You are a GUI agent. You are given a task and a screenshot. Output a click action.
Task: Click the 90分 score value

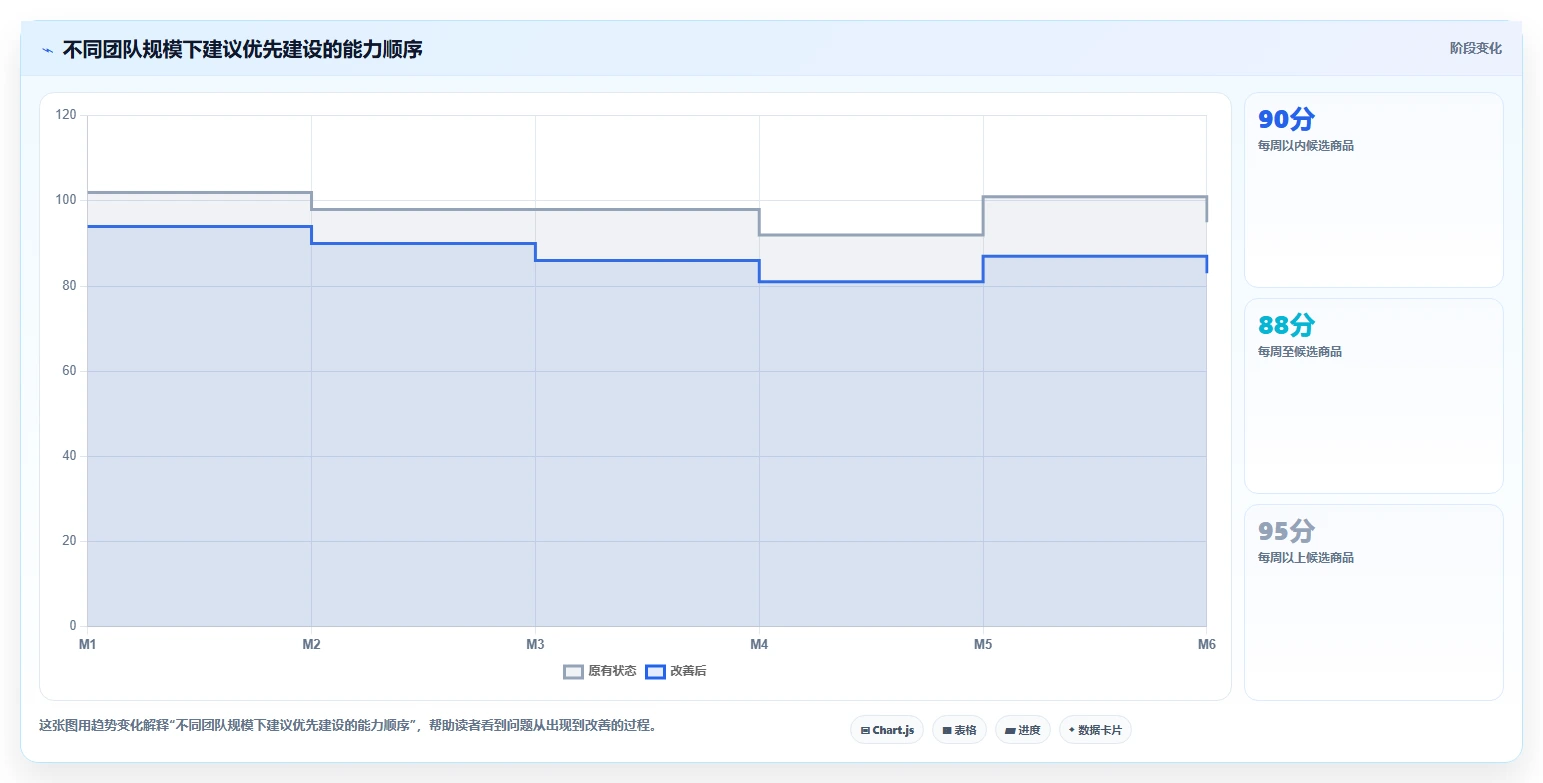coord(1286,119)
